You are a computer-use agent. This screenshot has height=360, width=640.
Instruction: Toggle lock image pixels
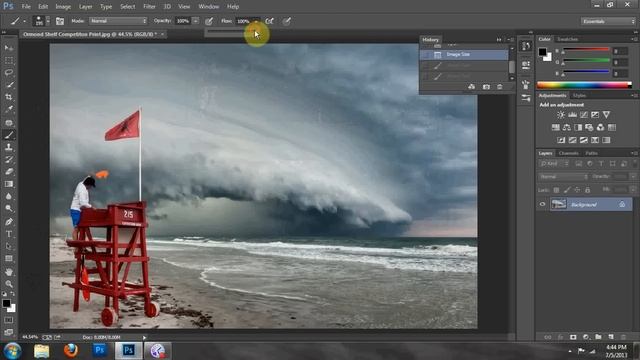[567, 190]
